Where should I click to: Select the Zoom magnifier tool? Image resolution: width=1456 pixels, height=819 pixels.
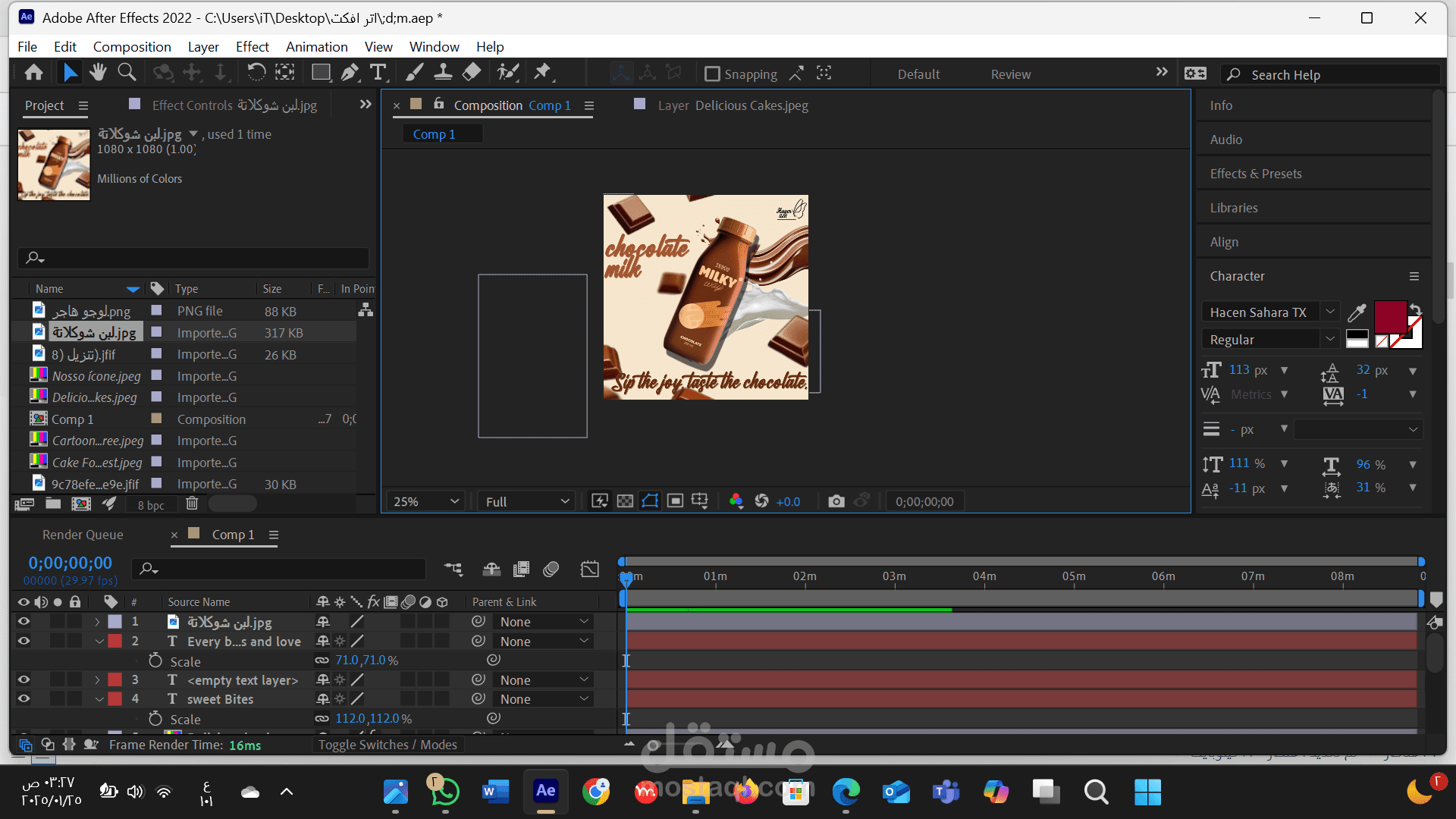127,73
